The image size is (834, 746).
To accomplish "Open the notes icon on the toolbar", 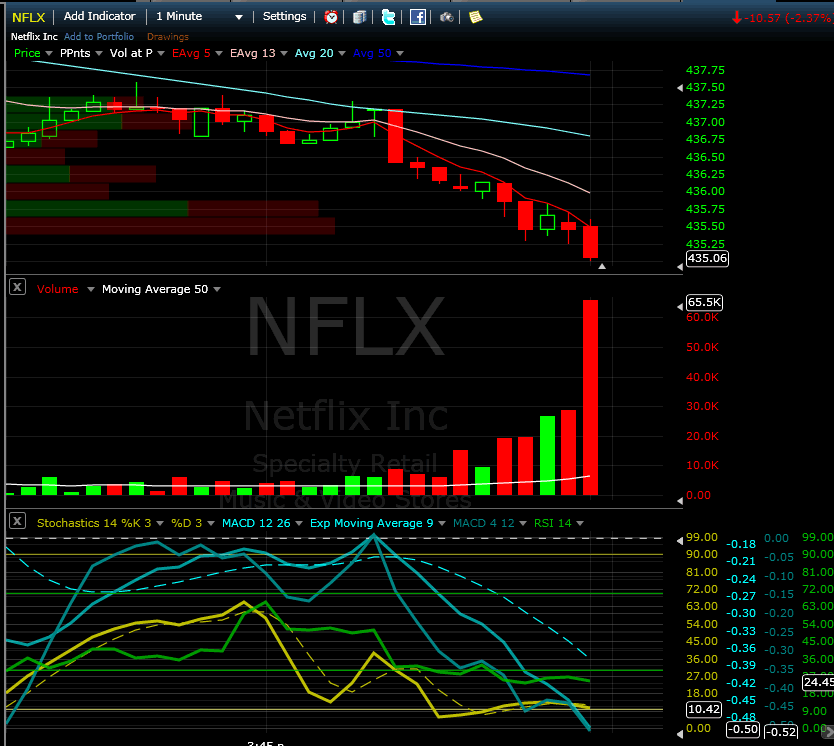I will click(x=476, y=16).
